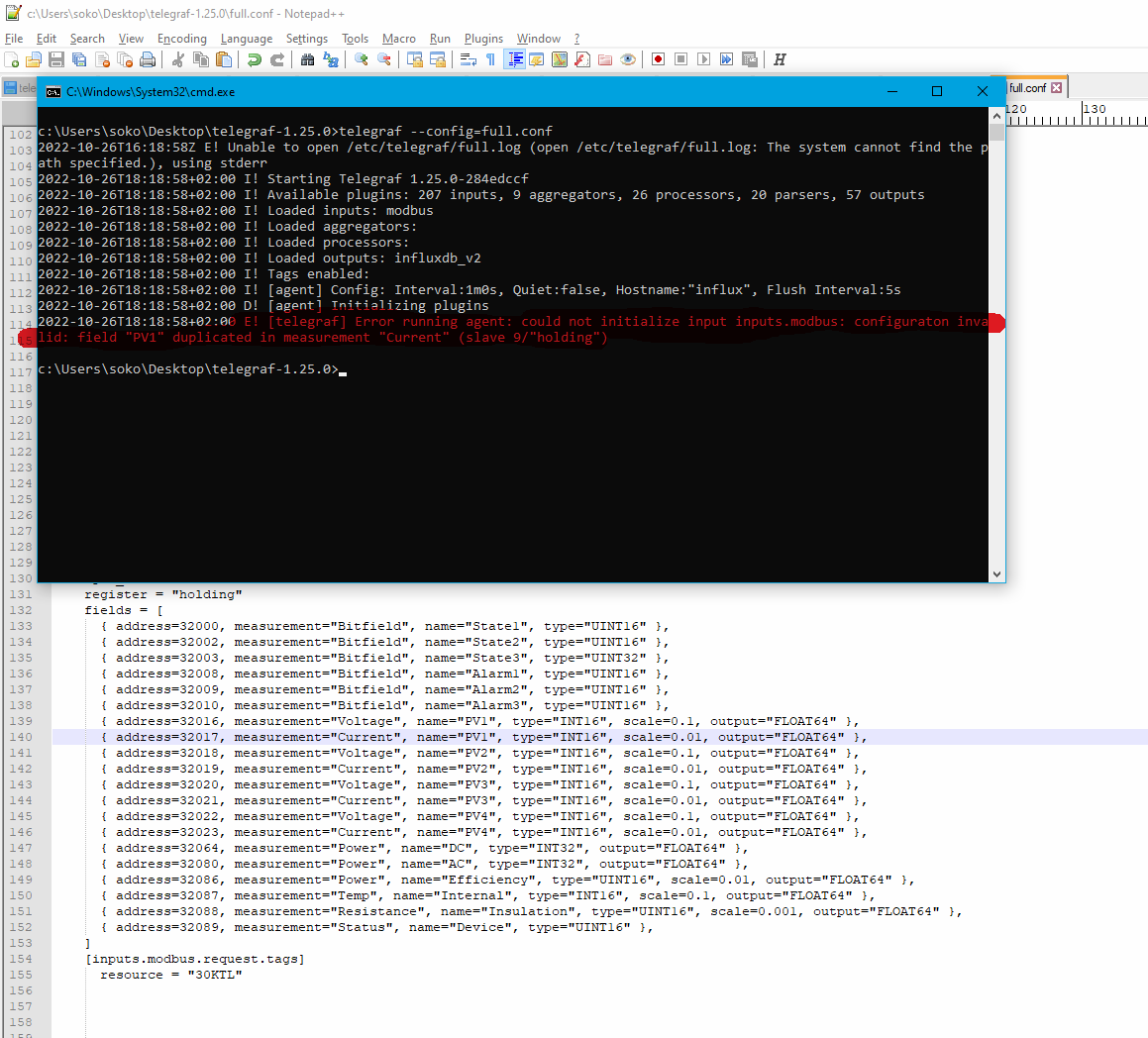This screenshot has width=1148, height=1038.
Task: Toggle Show All Characters paragraph icon
Action: 490,59
